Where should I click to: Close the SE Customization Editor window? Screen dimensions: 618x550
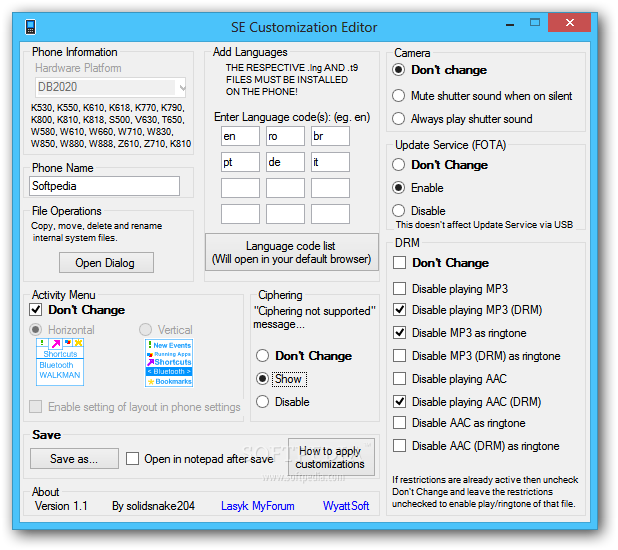pyautogui.click(x=569, y=23)
